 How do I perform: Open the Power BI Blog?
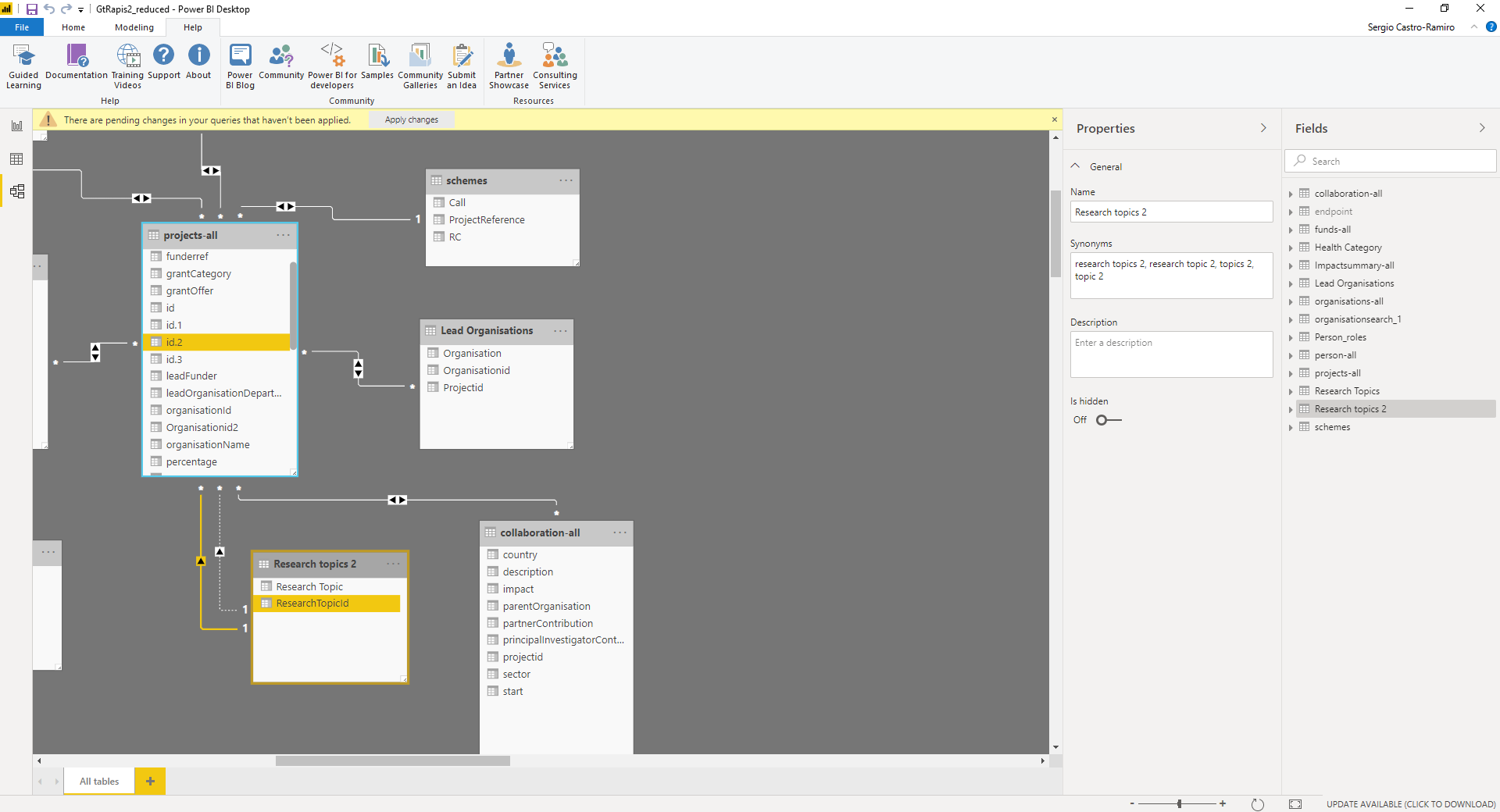[x=240, y=66]
